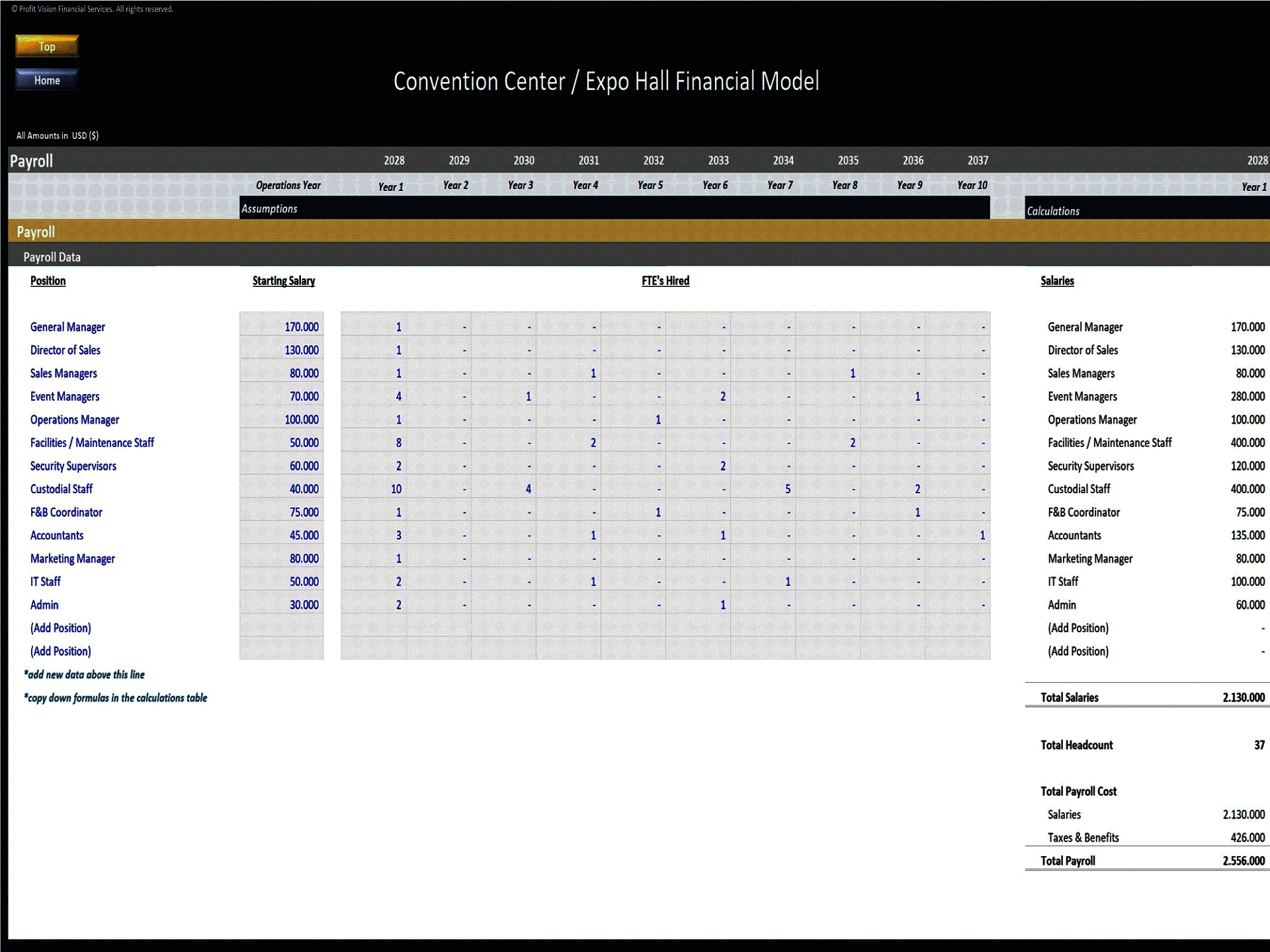Viewport: 1270px width, 952px height.
Task: Select Custodial Staff Year 7 FTE value 5
Action: (763, 489)
